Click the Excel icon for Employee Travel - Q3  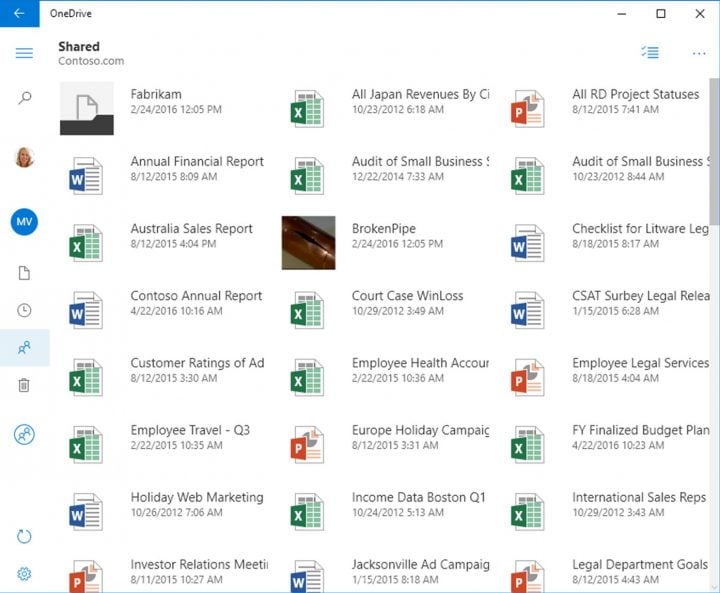[86, 445]
